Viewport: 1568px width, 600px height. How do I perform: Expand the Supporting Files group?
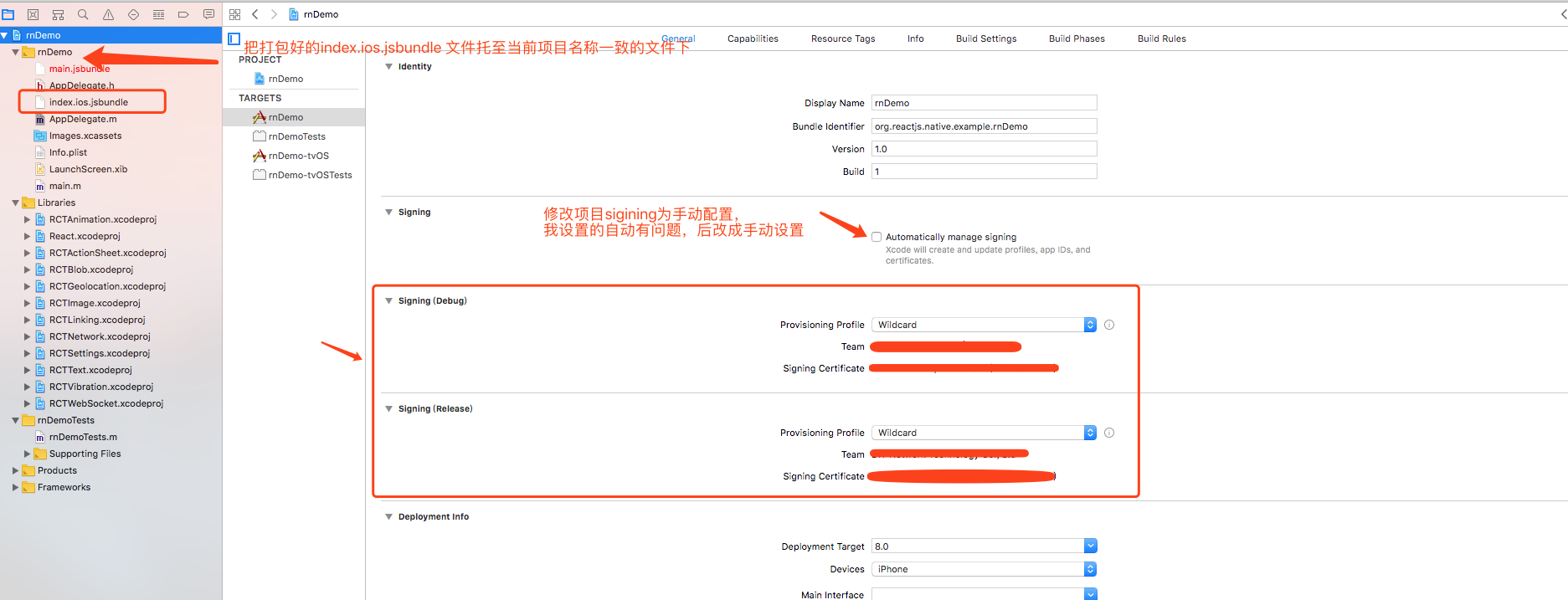pos(27,454)
